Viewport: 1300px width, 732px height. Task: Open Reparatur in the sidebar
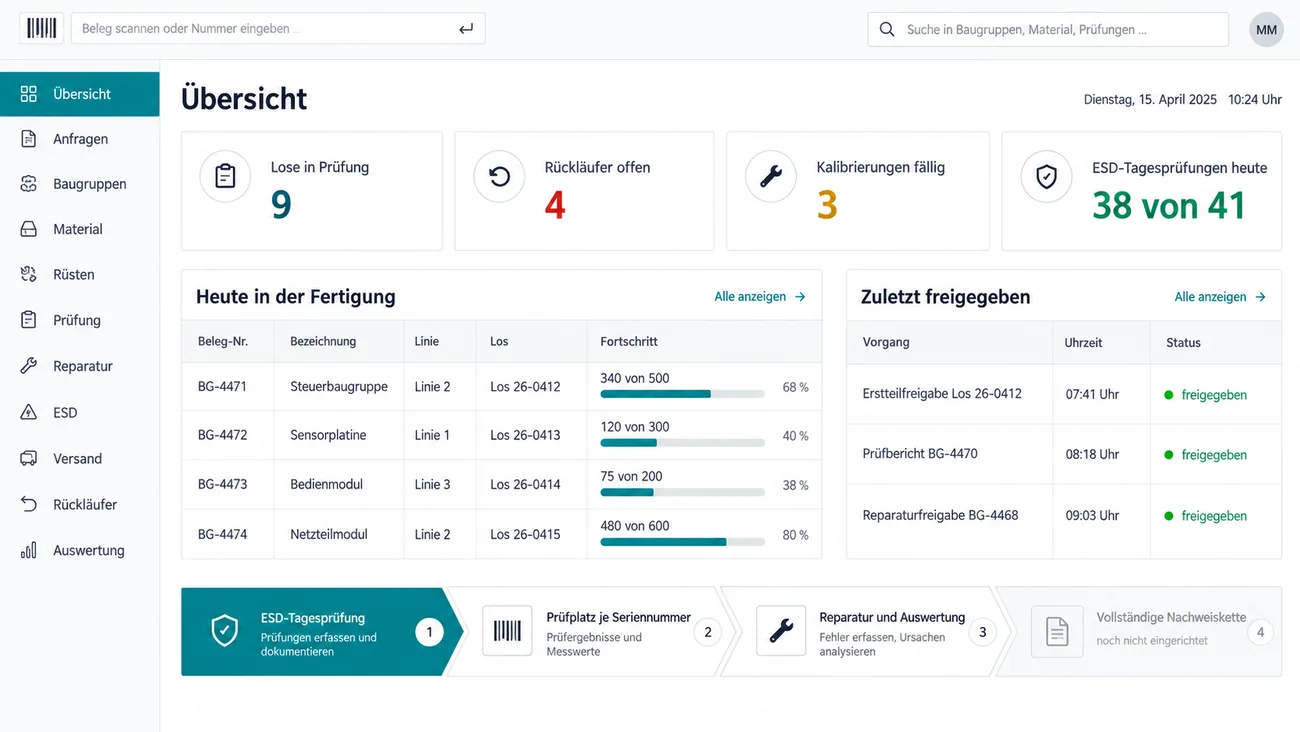click(x=80, y=366)
